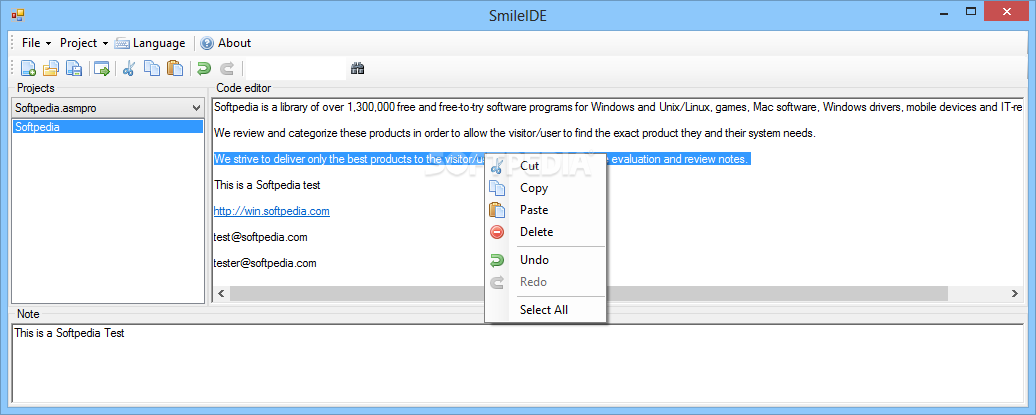Screen dimensions: 1036x415
Task: Click the right arrow of horizontal scrollbar
Action: tap(1015, 293)
